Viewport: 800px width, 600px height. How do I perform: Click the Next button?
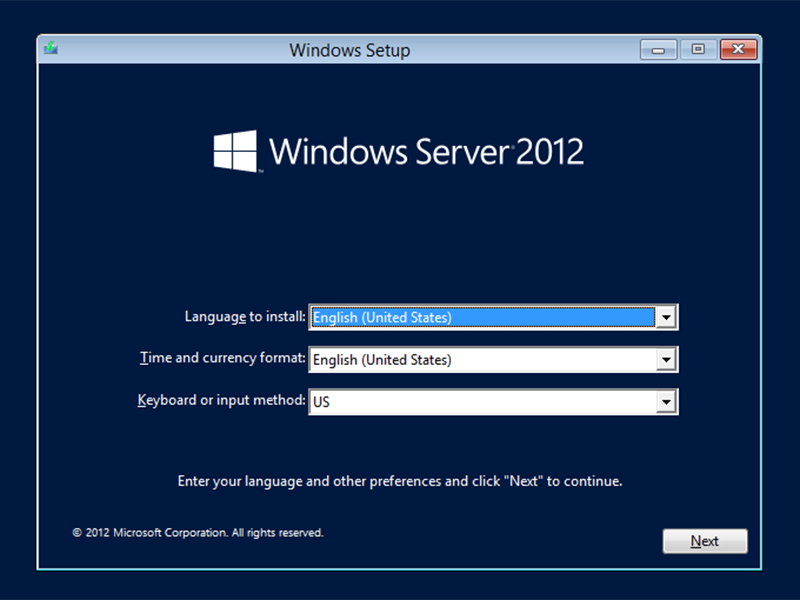click(x=705, y=541)
